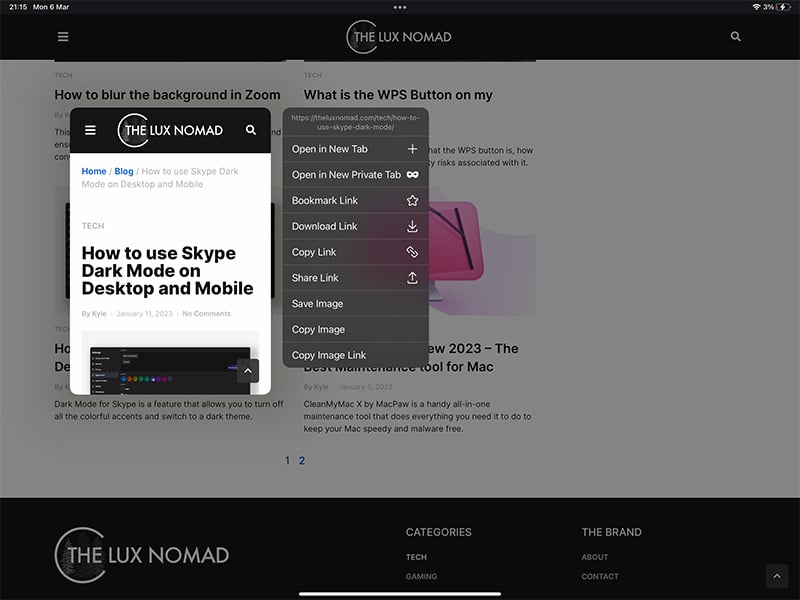The image size is (800, 600).
Task: Tap the three-dot multitasking indicator
Action: [x=400, y=7]
